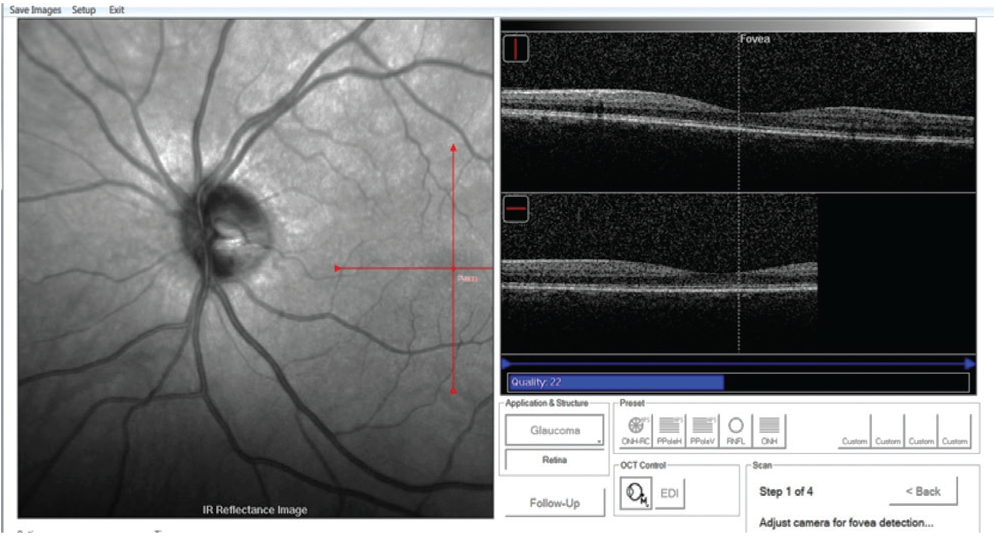Click 'Adjust camera for fovea detection...' message
The height and width of the screenshot is (536, 999).
(846, 523)
